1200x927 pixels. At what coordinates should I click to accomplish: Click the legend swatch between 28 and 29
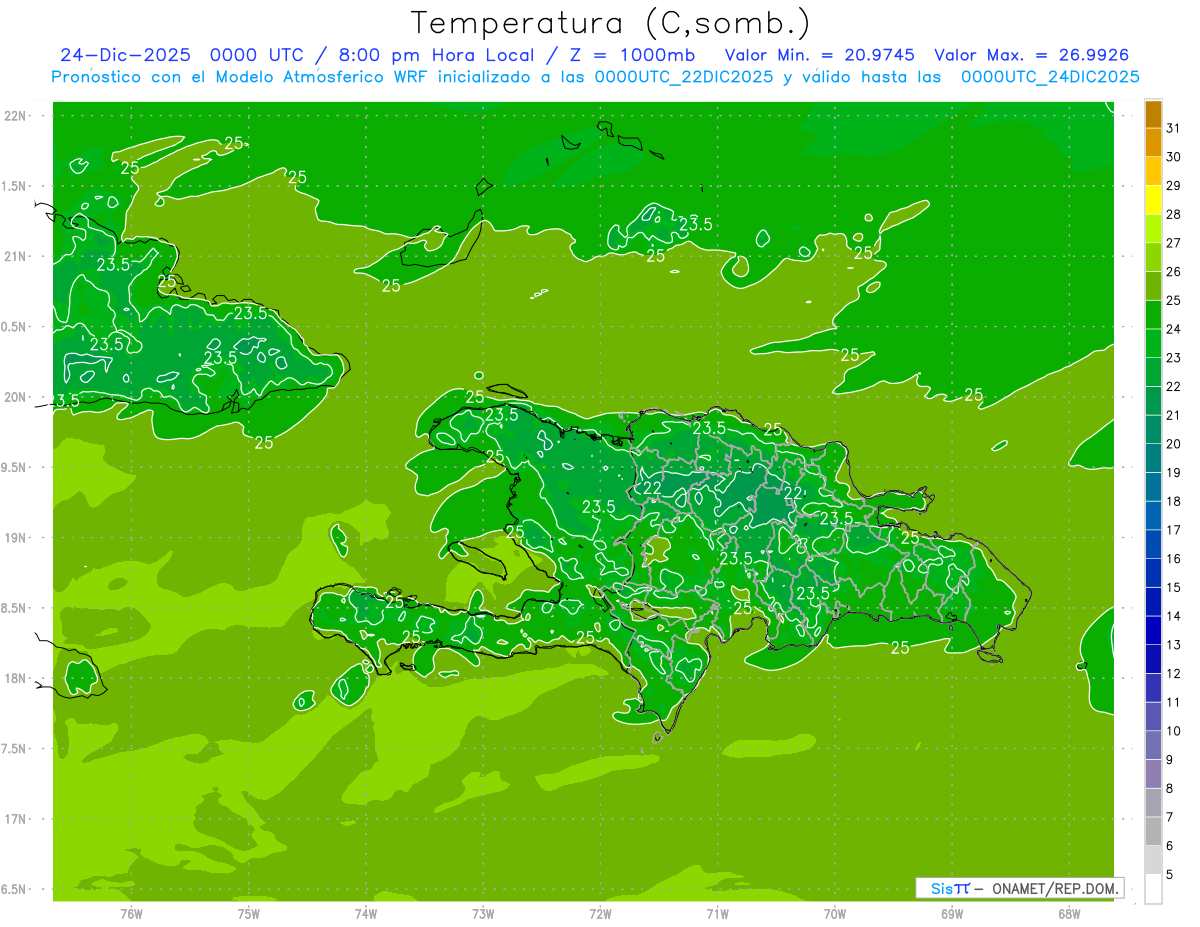tap(1153, 200)
